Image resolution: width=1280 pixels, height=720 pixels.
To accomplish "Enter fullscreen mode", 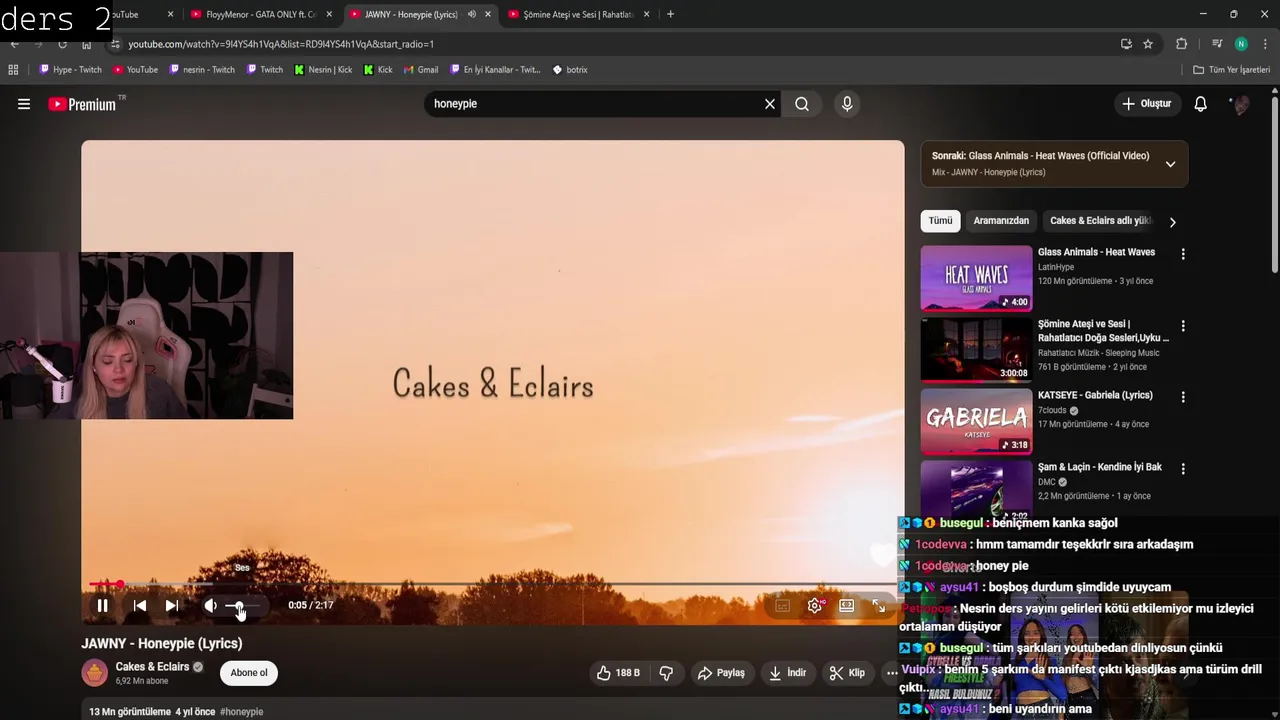I will point(879,605).
